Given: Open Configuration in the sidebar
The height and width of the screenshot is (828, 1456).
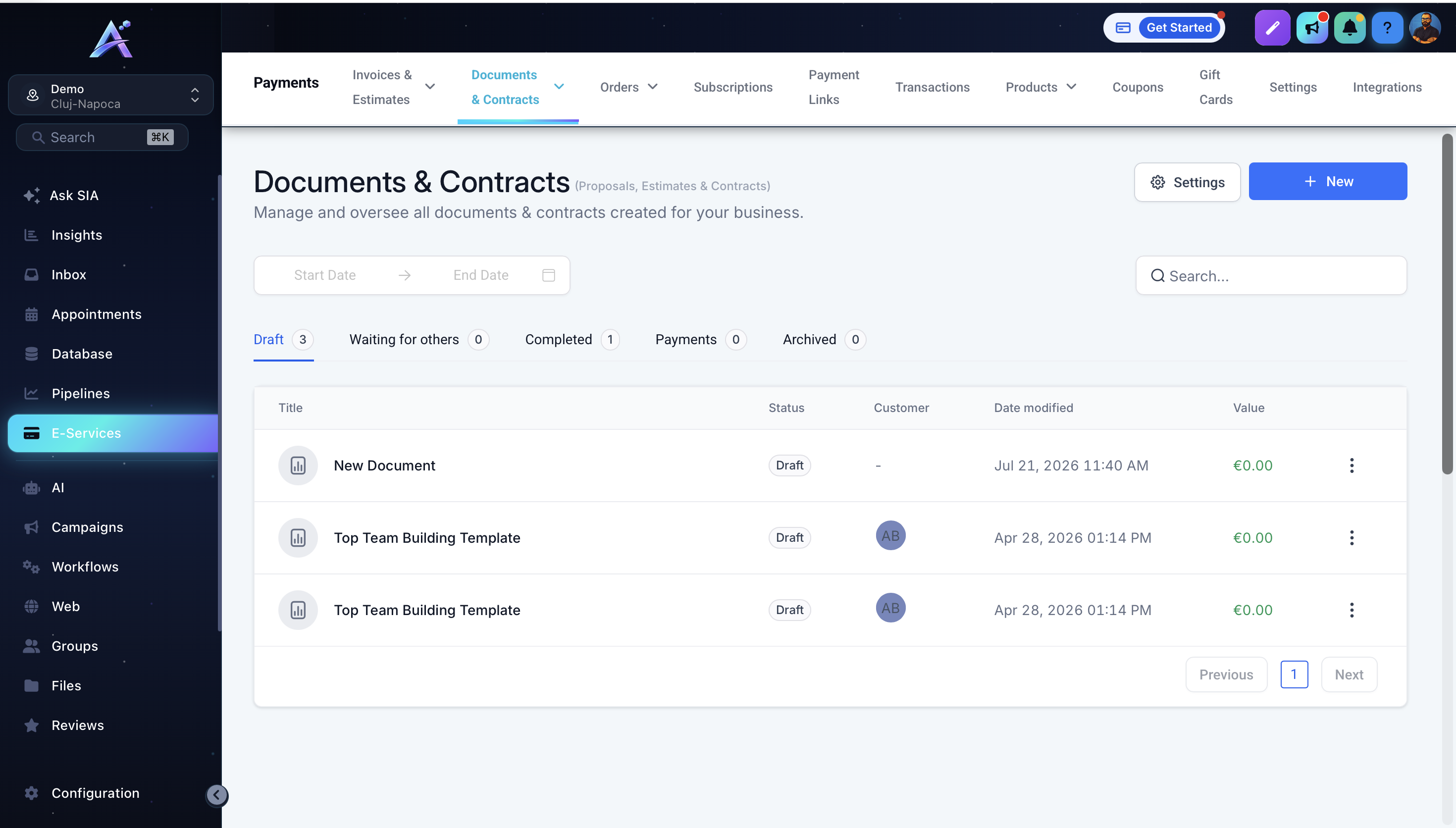Looking at the screenshot, I should tap(96, 793).
